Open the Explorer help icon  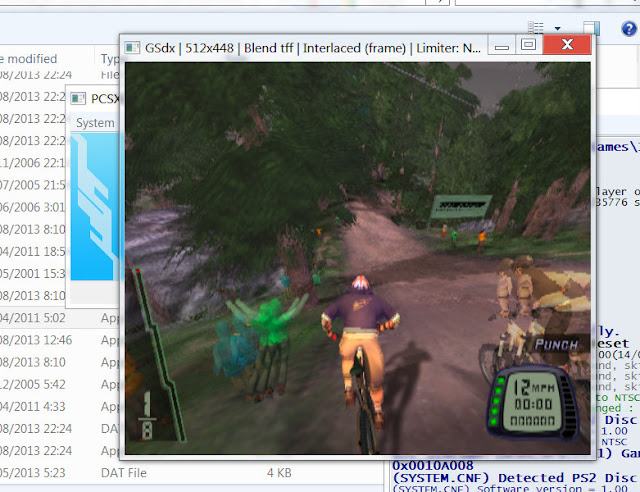(629, 29)
